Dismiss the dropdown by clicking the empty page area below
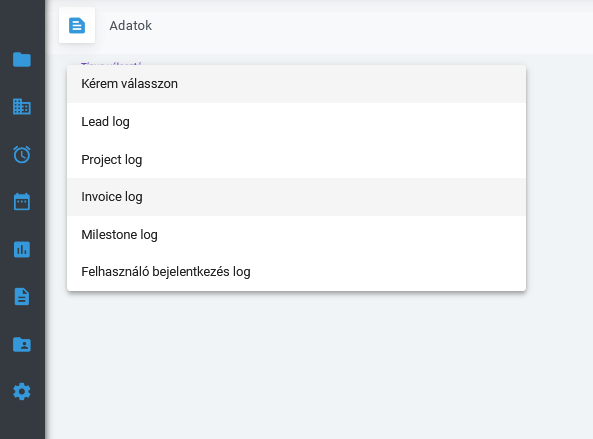Screen dimensions: 593x439 point(319,363)
